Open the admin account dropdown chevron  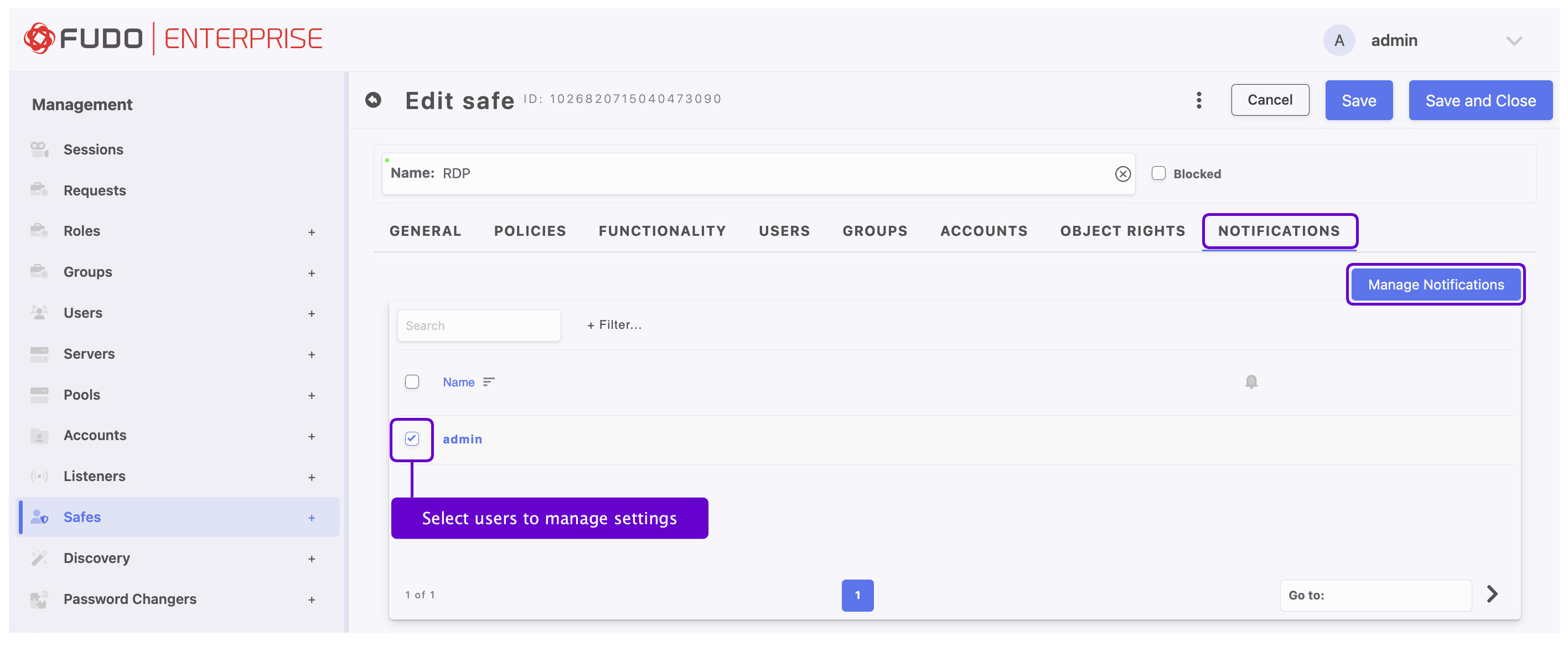pos(1514,41)
